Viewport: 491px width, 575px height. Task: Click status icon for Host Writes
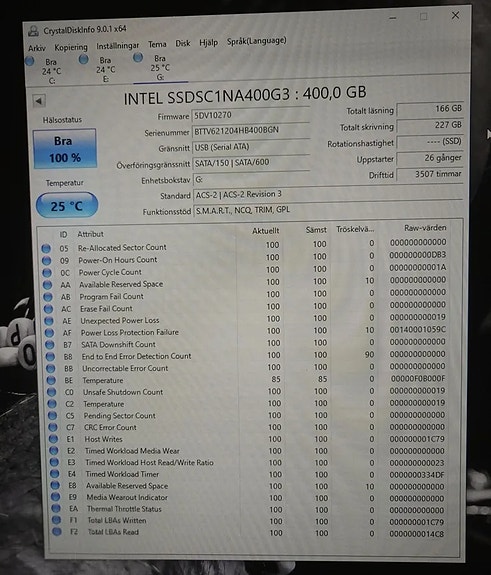pyautogui.click(x=54, y=439)
